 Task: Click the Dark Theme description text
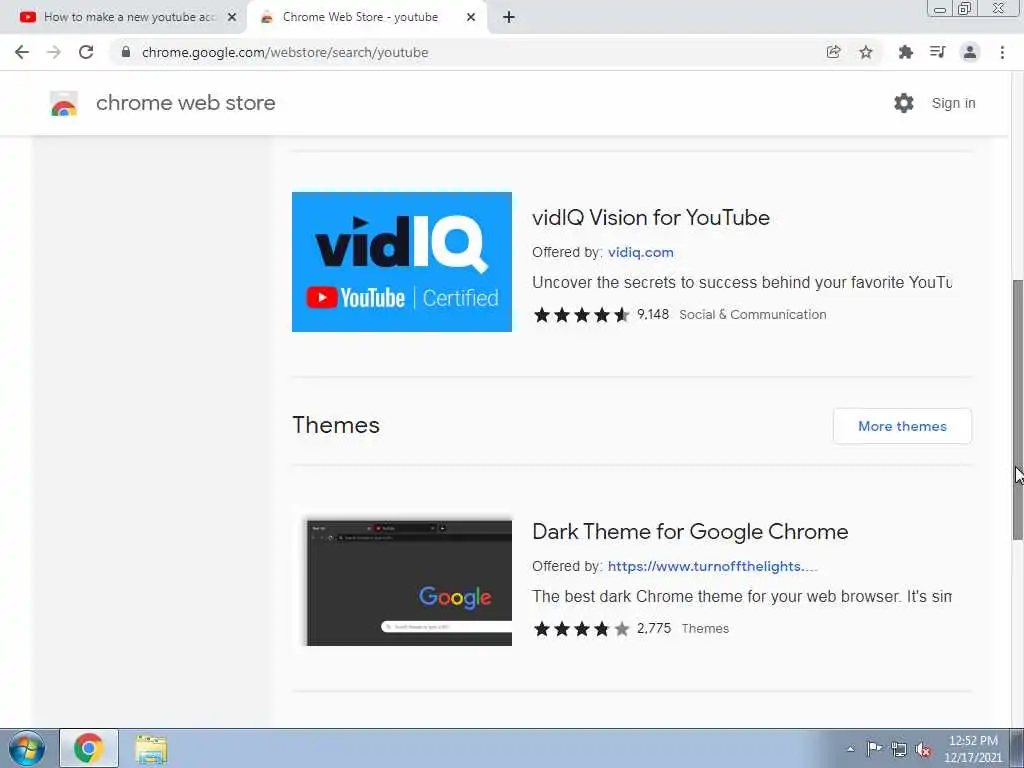pyautogui.click(x=742, y=597)
